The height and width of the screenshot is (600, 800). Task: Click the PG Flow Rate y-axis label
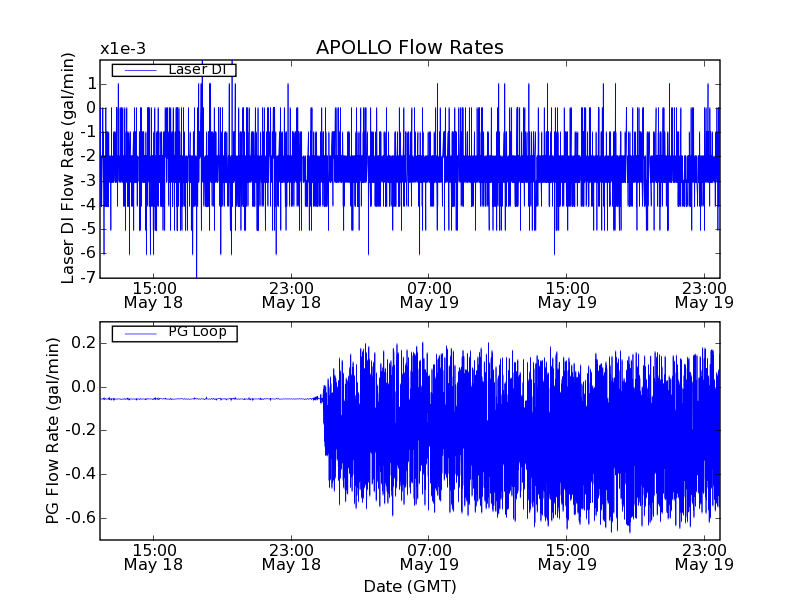coord(52,431)
